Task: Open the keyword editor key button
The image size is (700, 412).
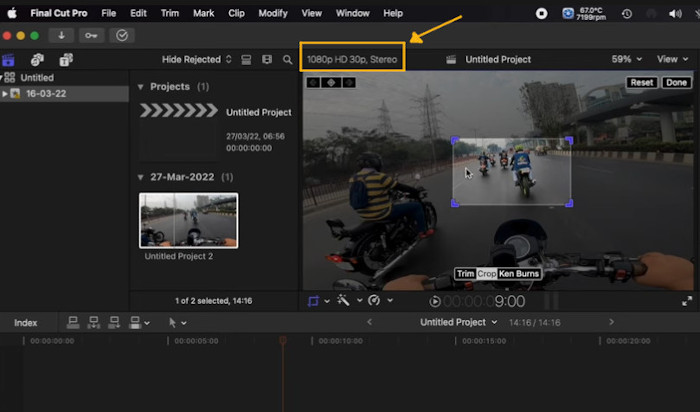Action: point(92,35)
